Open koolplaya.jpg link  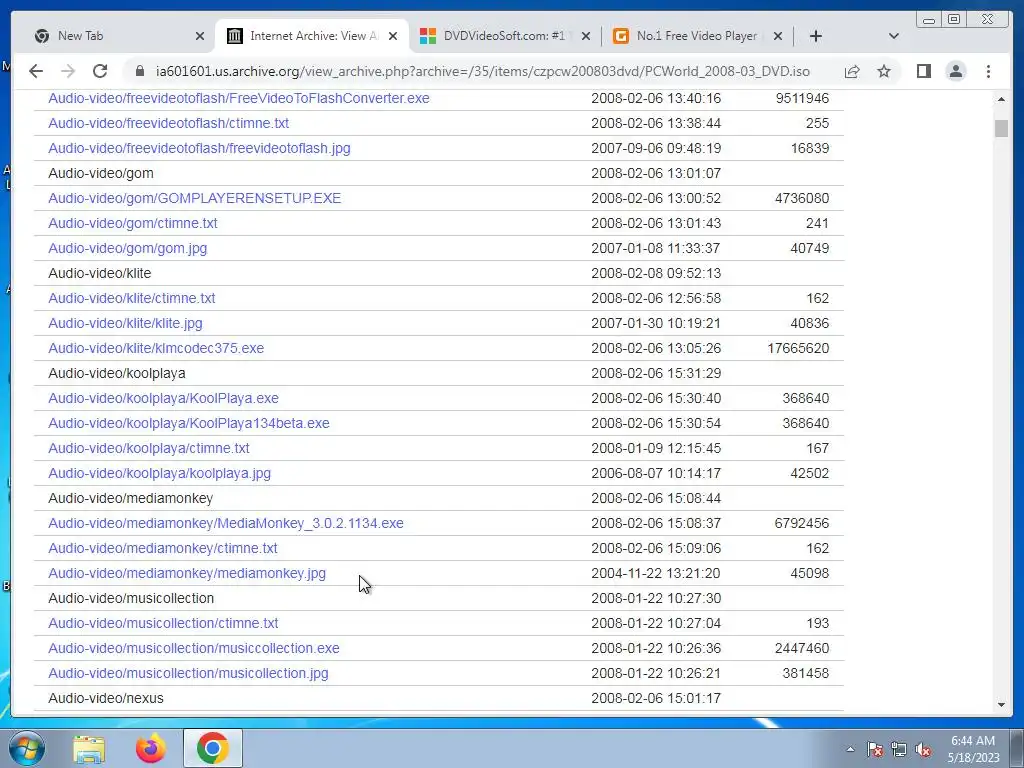[x=159, y=473]
